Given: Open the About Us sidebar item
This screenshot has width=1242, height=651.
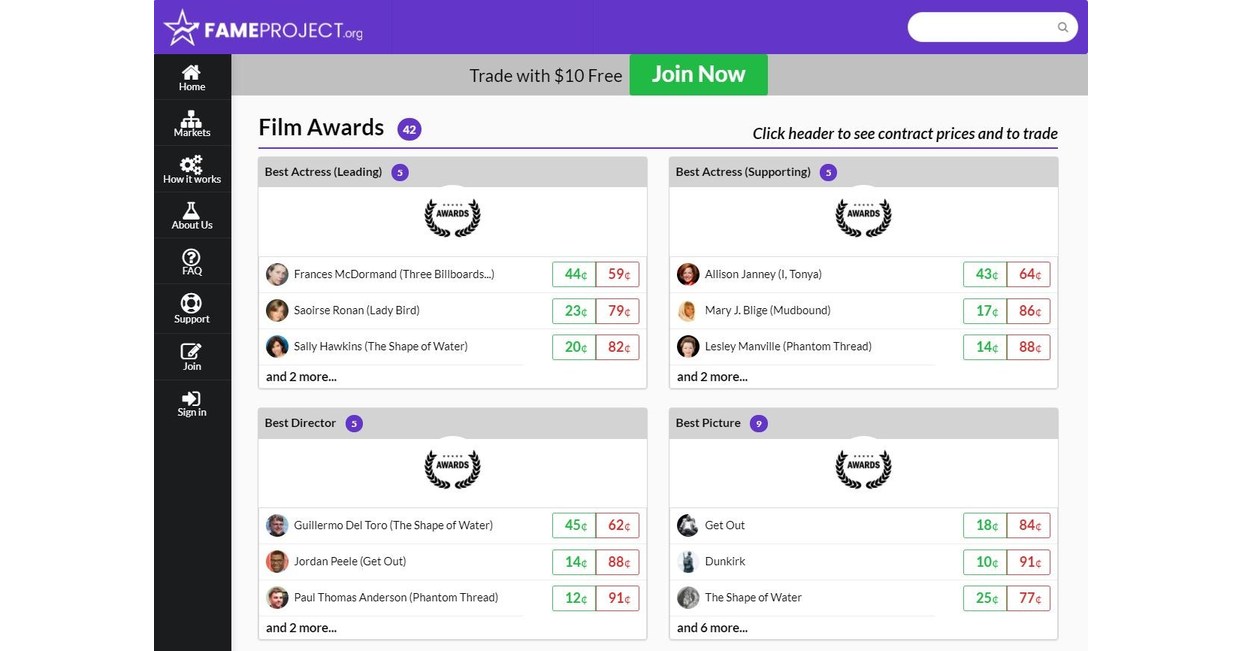Looking at the screenshot, I should tap(192, 216).
